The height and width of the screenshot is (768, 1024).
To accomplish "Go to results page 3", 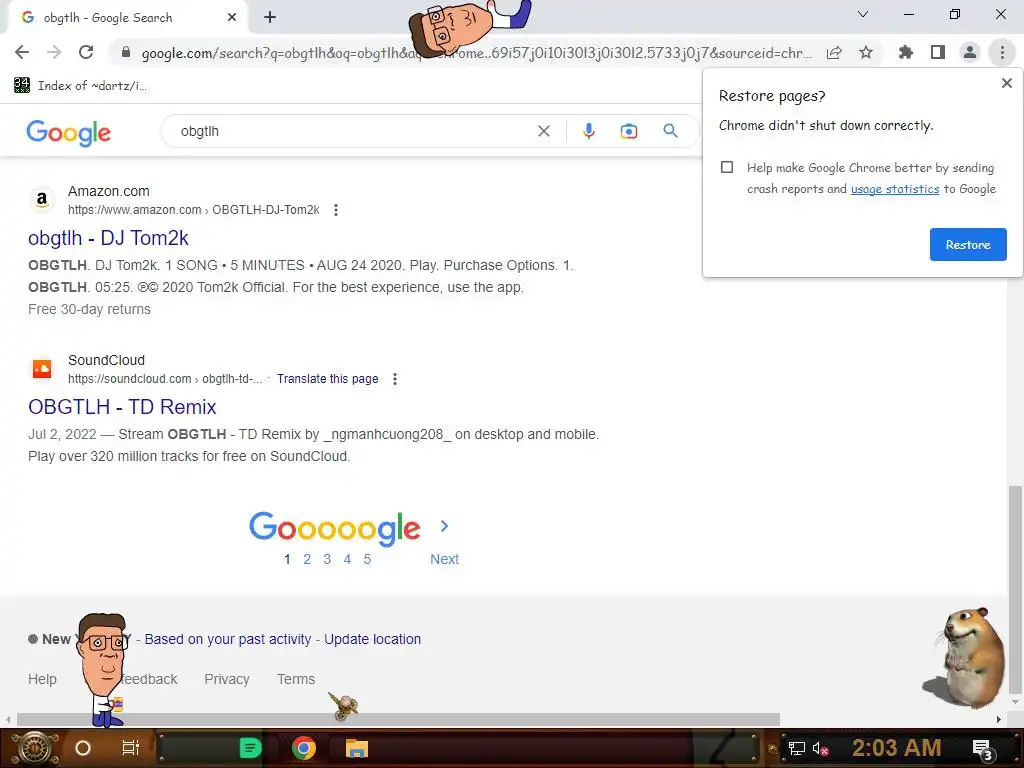I will point(327,559).
